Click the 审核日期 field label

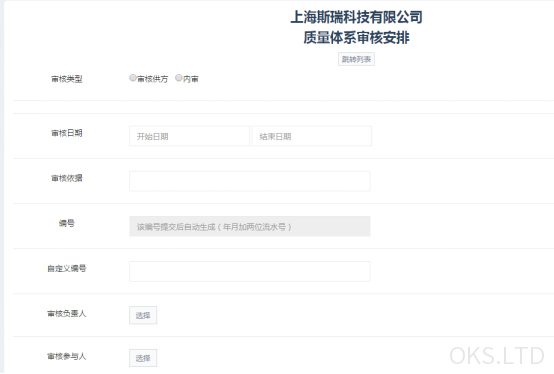(x=66, y=133)
